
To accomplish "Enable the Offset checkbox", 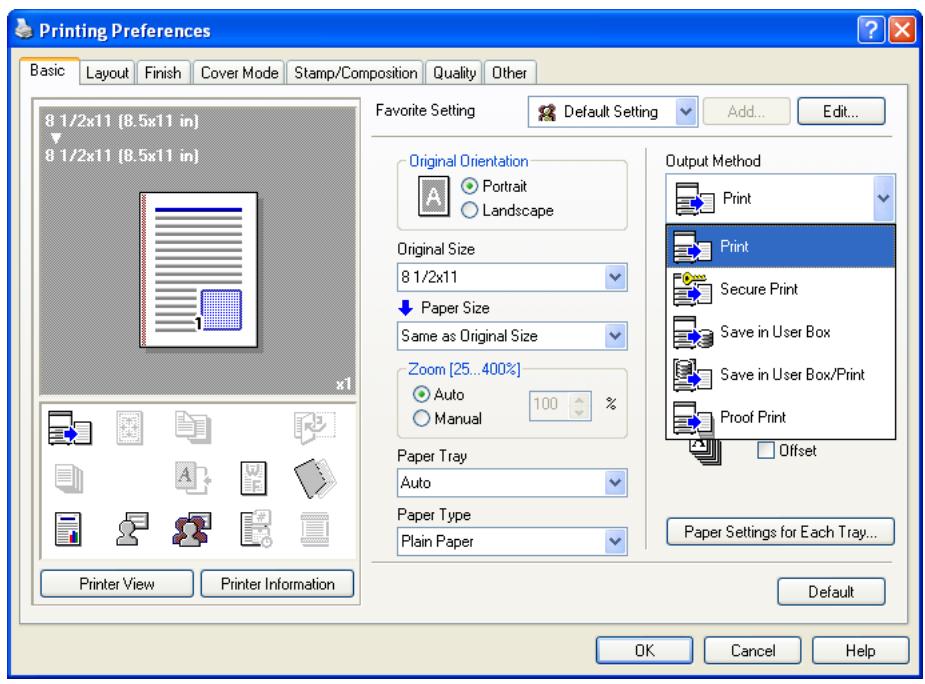I will click(766, 450).
